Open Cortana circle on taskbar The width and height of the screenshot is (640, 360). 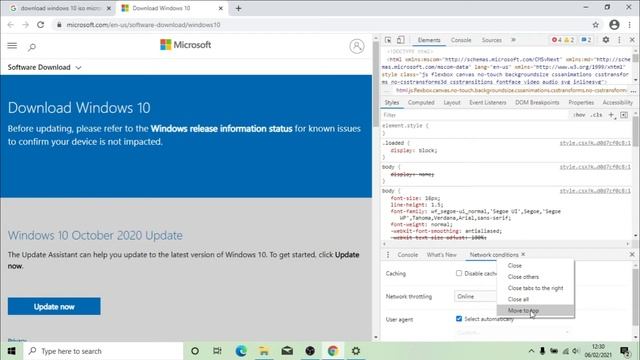(195, 351)
